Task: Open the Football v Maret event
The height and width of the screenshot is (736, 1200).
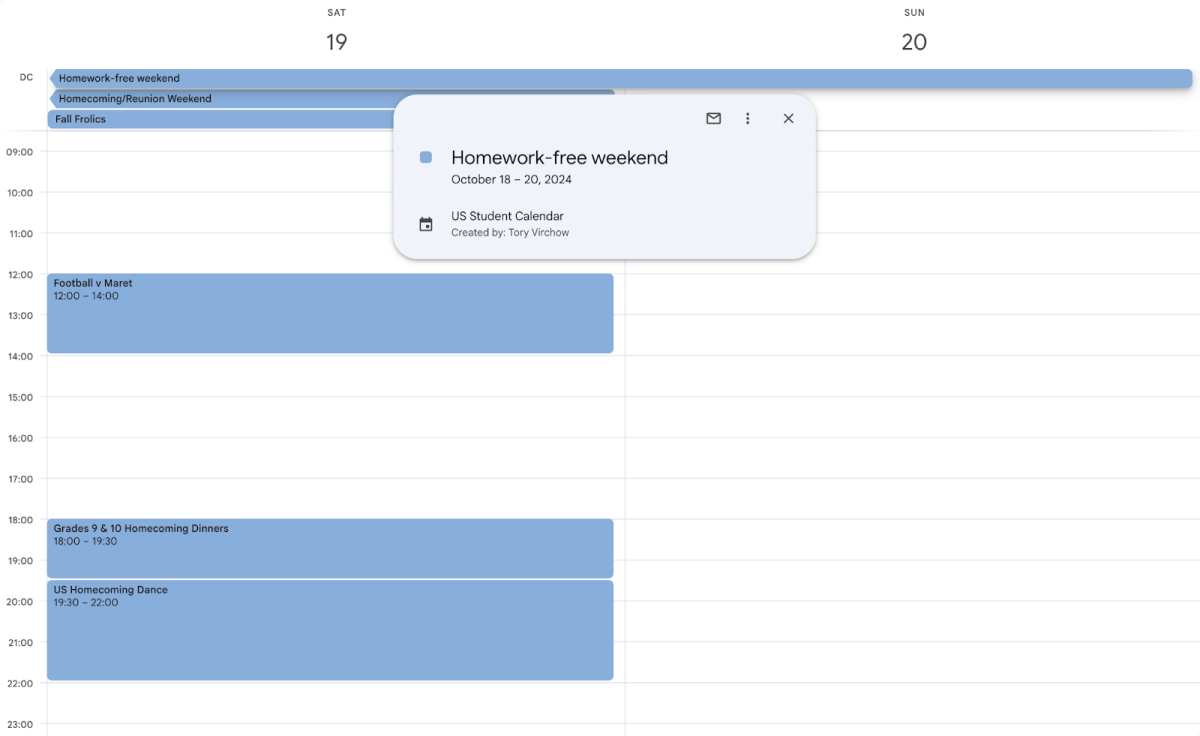Action: [330, 313]
